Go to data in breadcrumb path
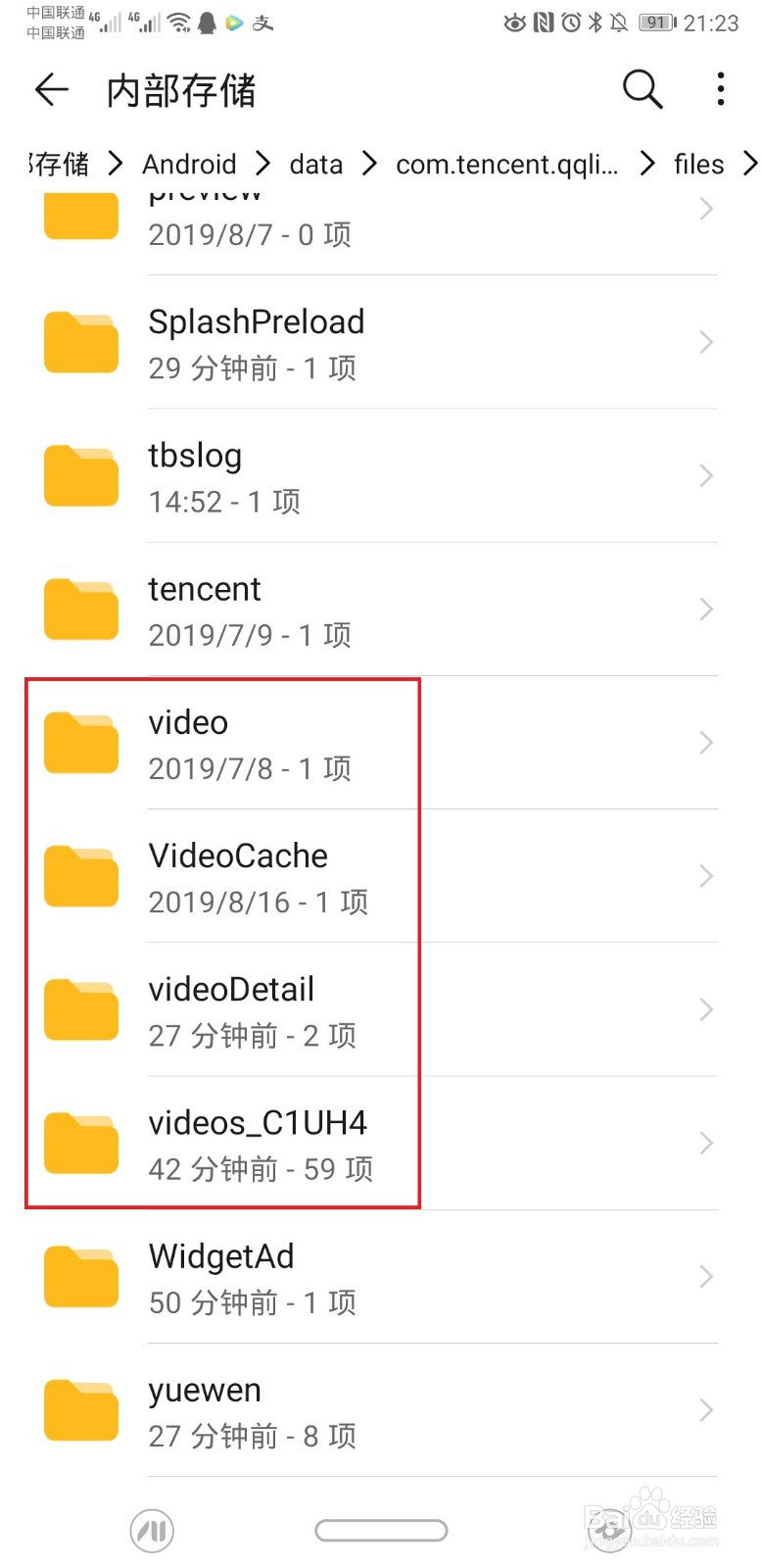This screenshot has height=1568, width=762. (316, 164)
